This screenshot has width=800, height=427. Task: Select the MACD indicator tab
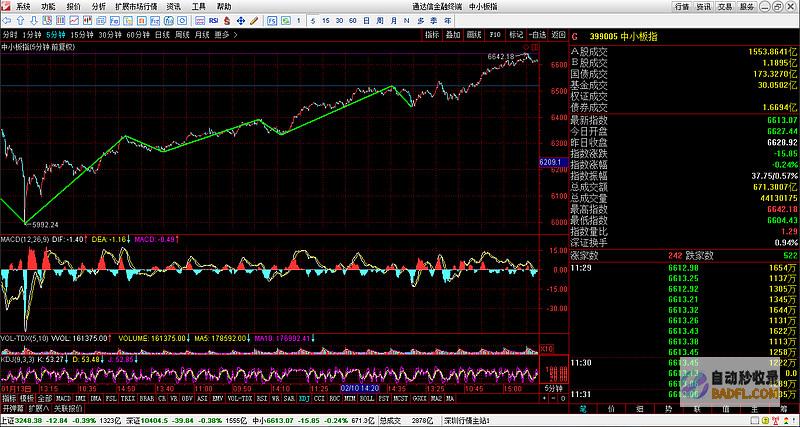[63, 398]
